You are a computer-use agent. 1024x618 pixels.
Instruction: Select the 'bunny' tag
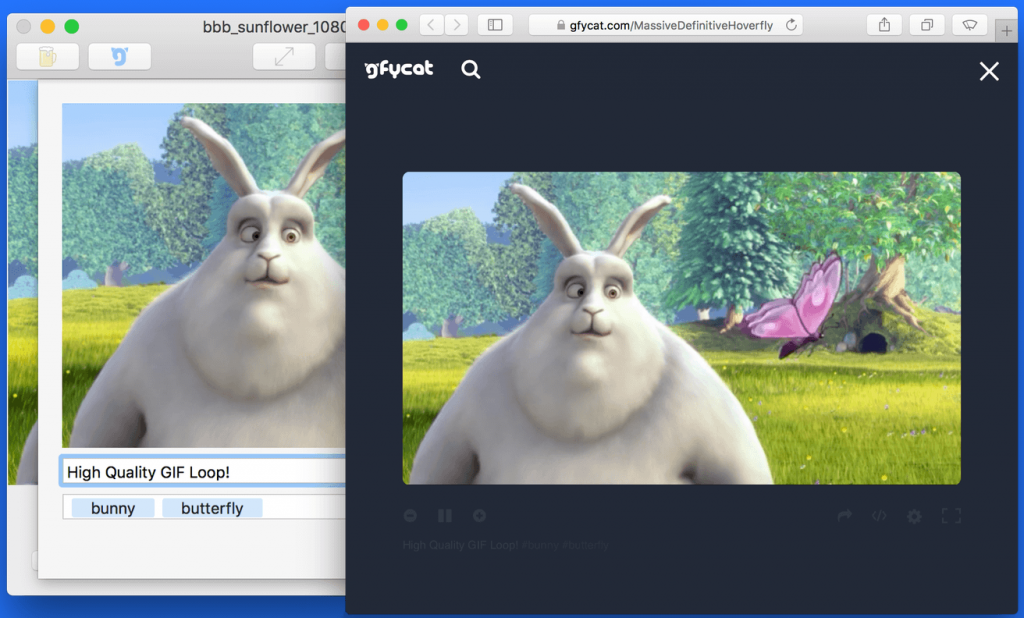click(x=113, y=508)
